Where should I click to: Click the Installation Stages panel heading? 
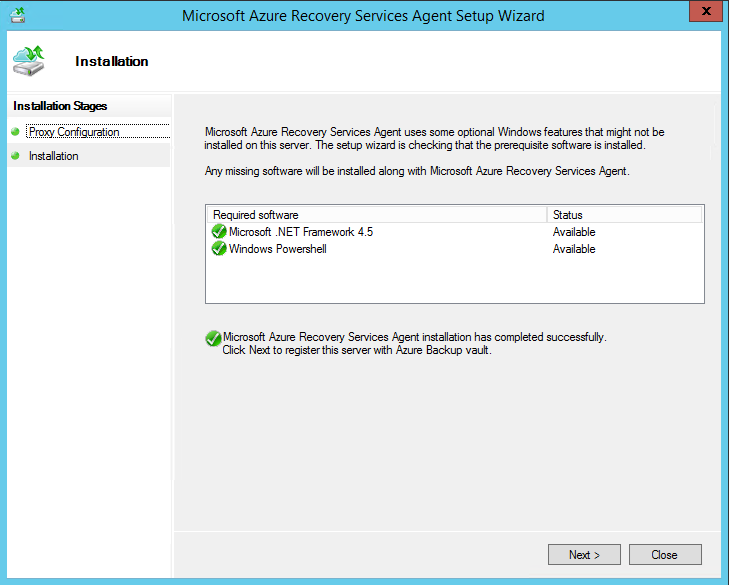(x=60, y=106)
